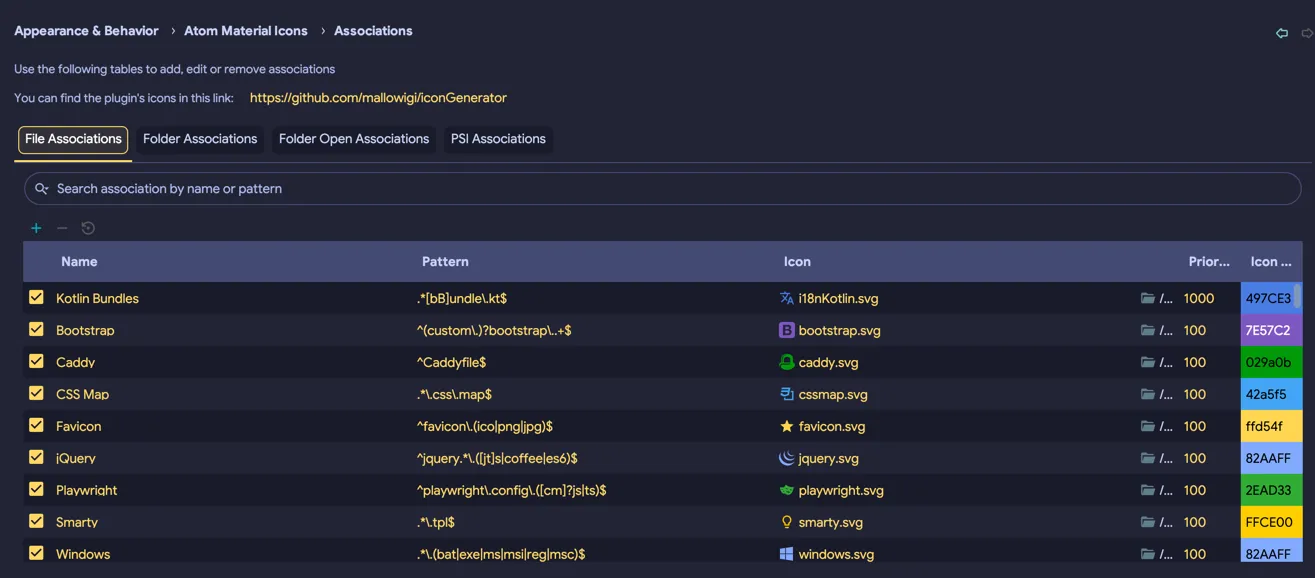
Task: Click the smarty.svg bulb icon
Action: click(x=787, y=522)
